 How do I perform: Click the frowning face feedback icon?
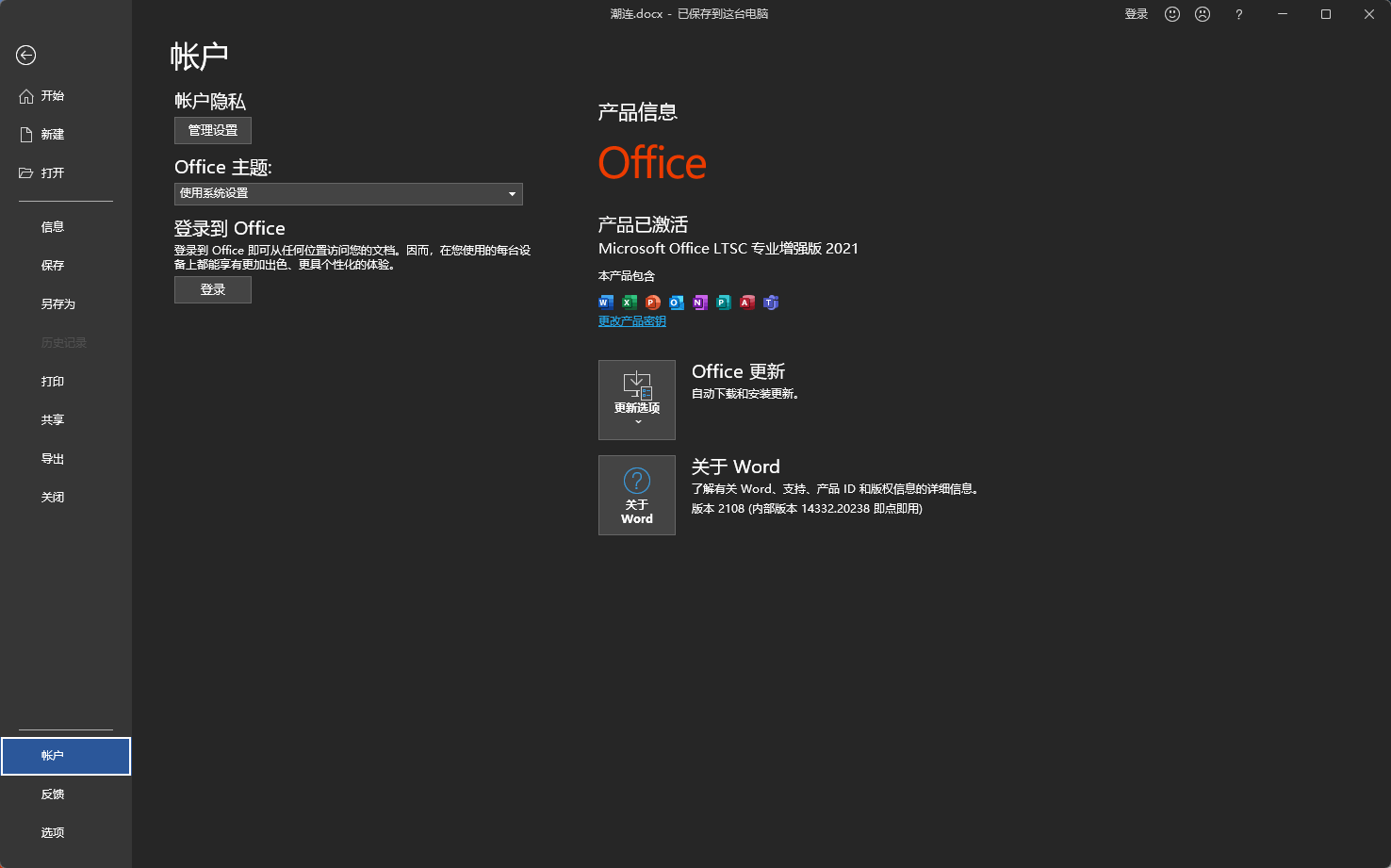point(1203,14)
